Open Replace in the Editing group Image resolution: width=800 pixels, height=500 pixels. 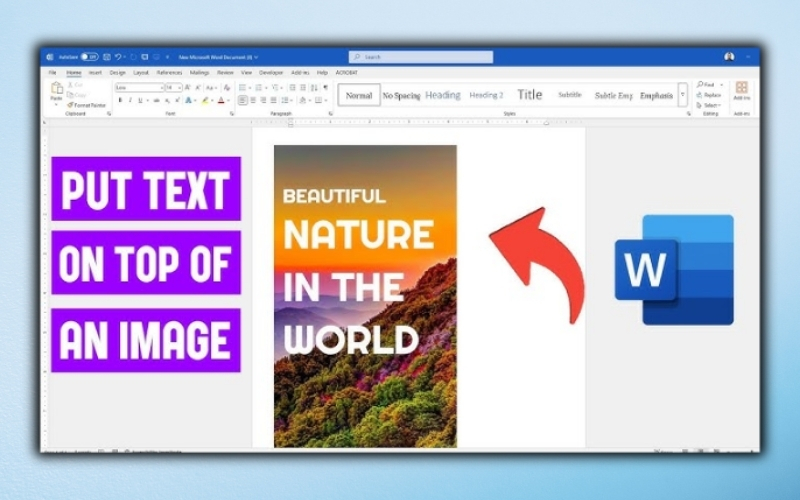(709, 95)
